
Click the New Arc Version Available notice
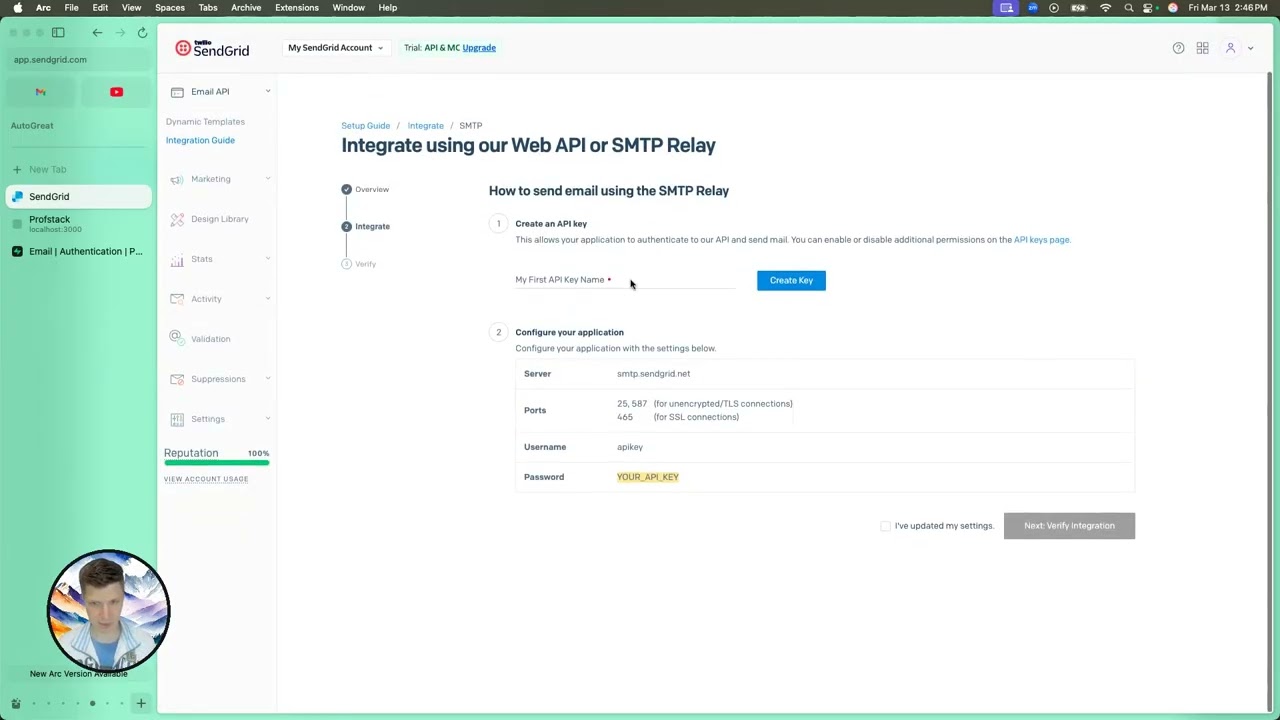click(79, 674)
